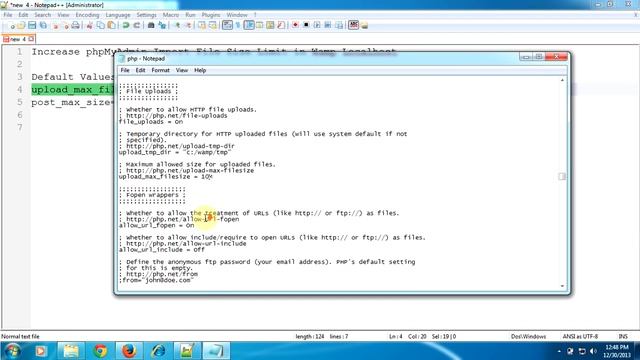Viewport: 640px width, 360px height.
Task: Open the Notepad++ Encoding menu
Action: (x=87, y=15)
